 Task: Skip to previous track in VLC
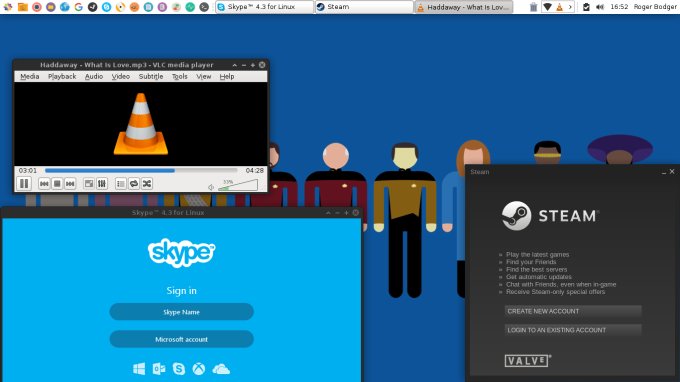(44, 184)
